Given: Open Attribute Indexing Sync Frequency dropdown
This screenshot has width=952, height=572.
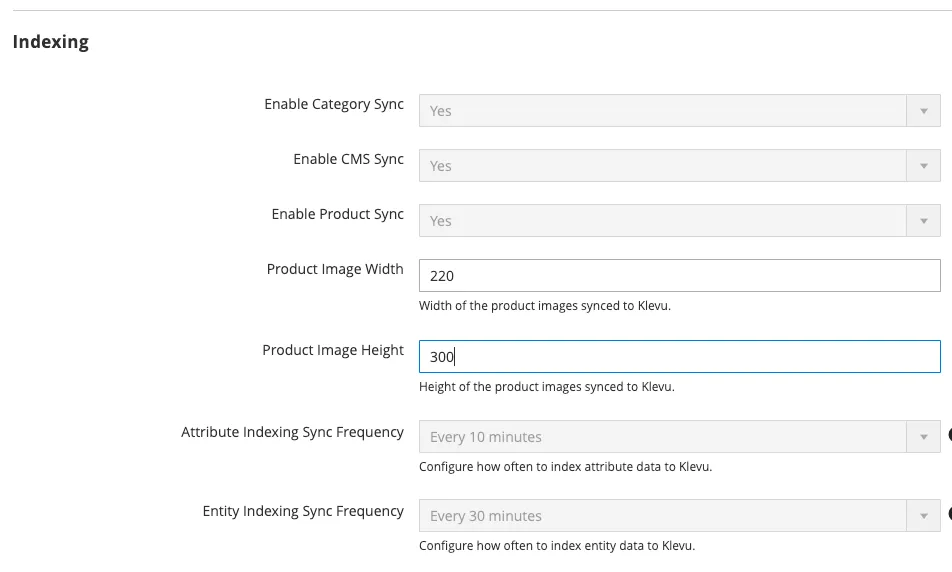Looking at the screenshot, I should click(679, 437).
